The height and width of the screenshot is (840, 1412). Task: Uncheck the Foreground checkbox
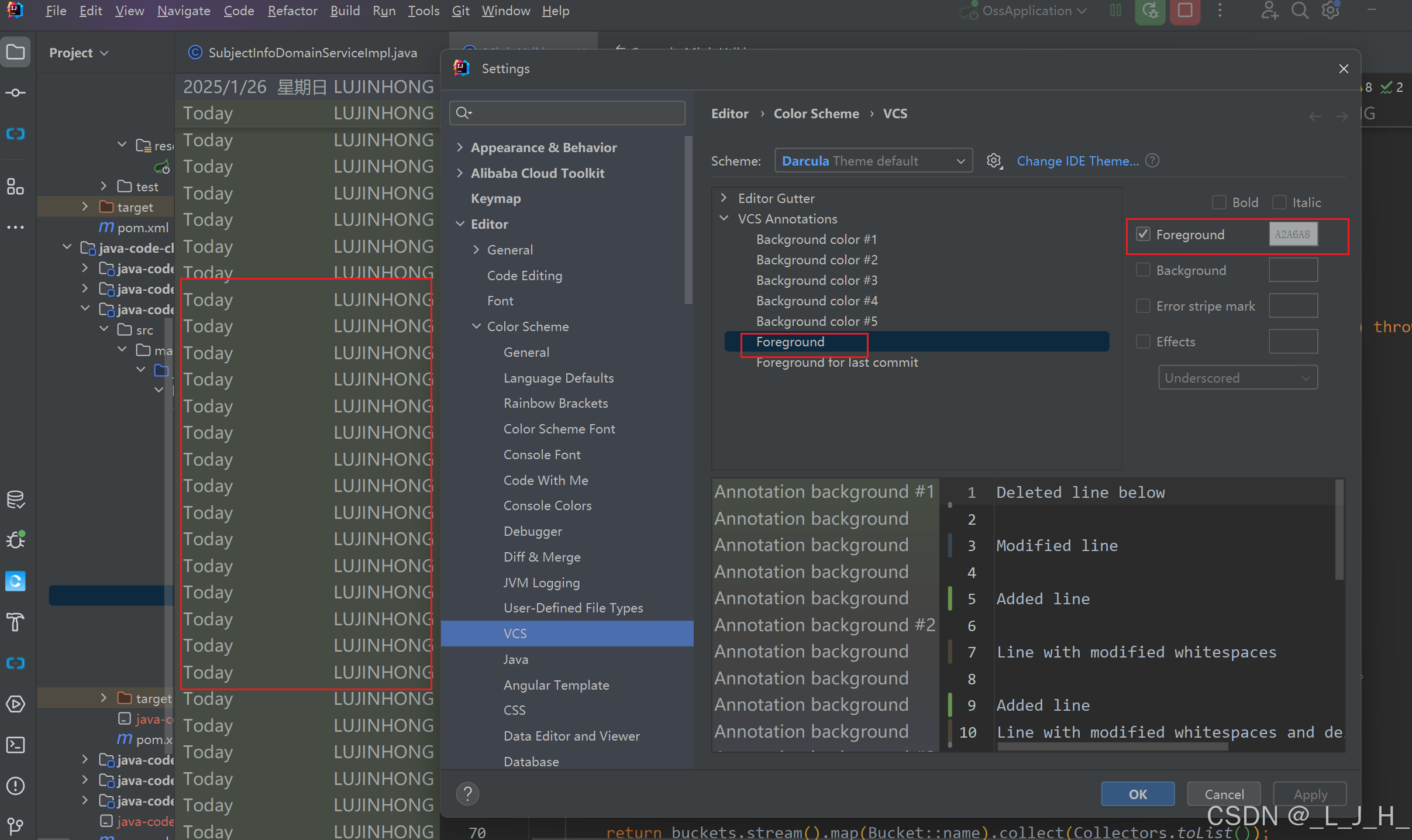click(x=1143, y=235)
